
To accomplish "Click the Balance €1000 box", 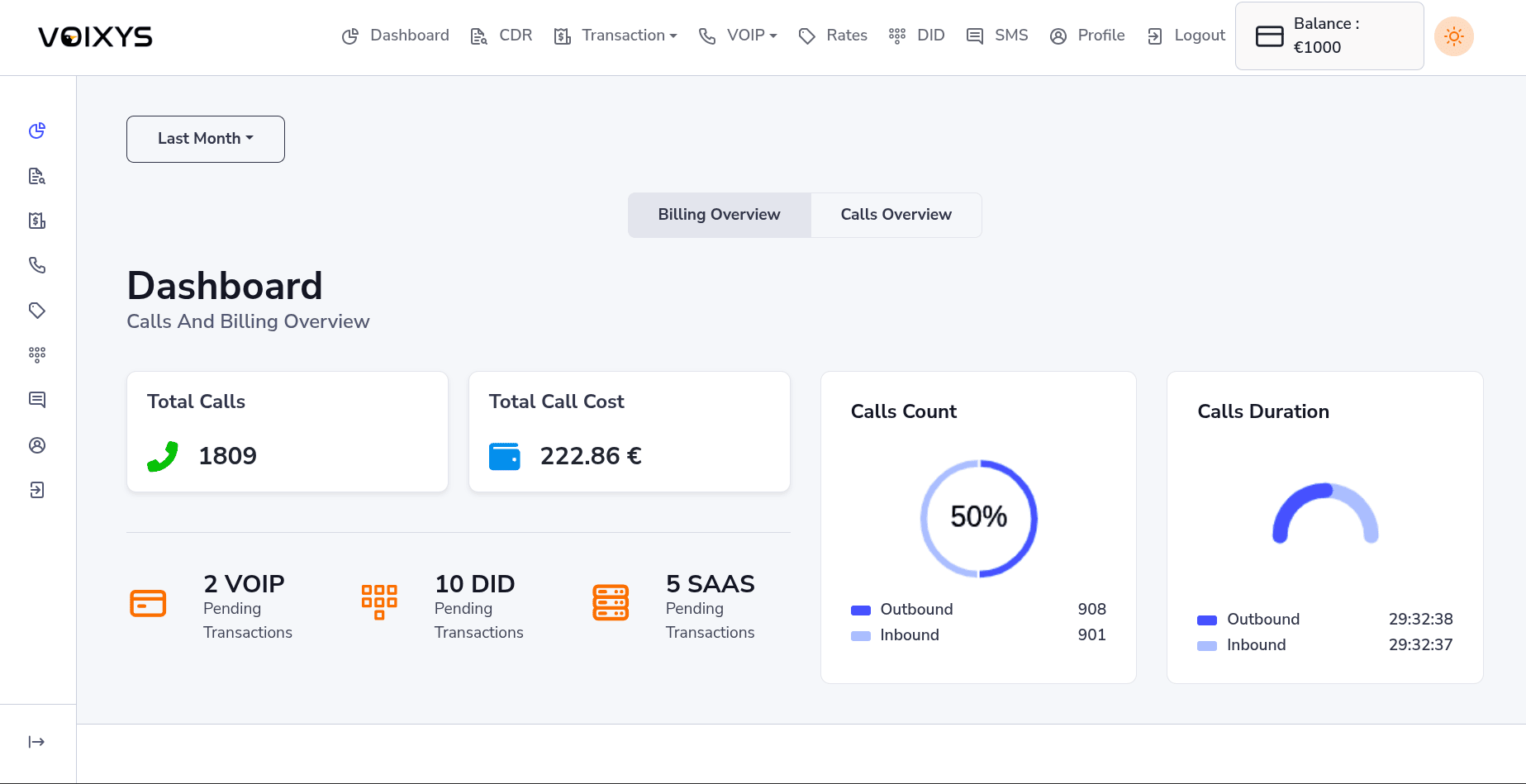I will (x=1329, y=36).
